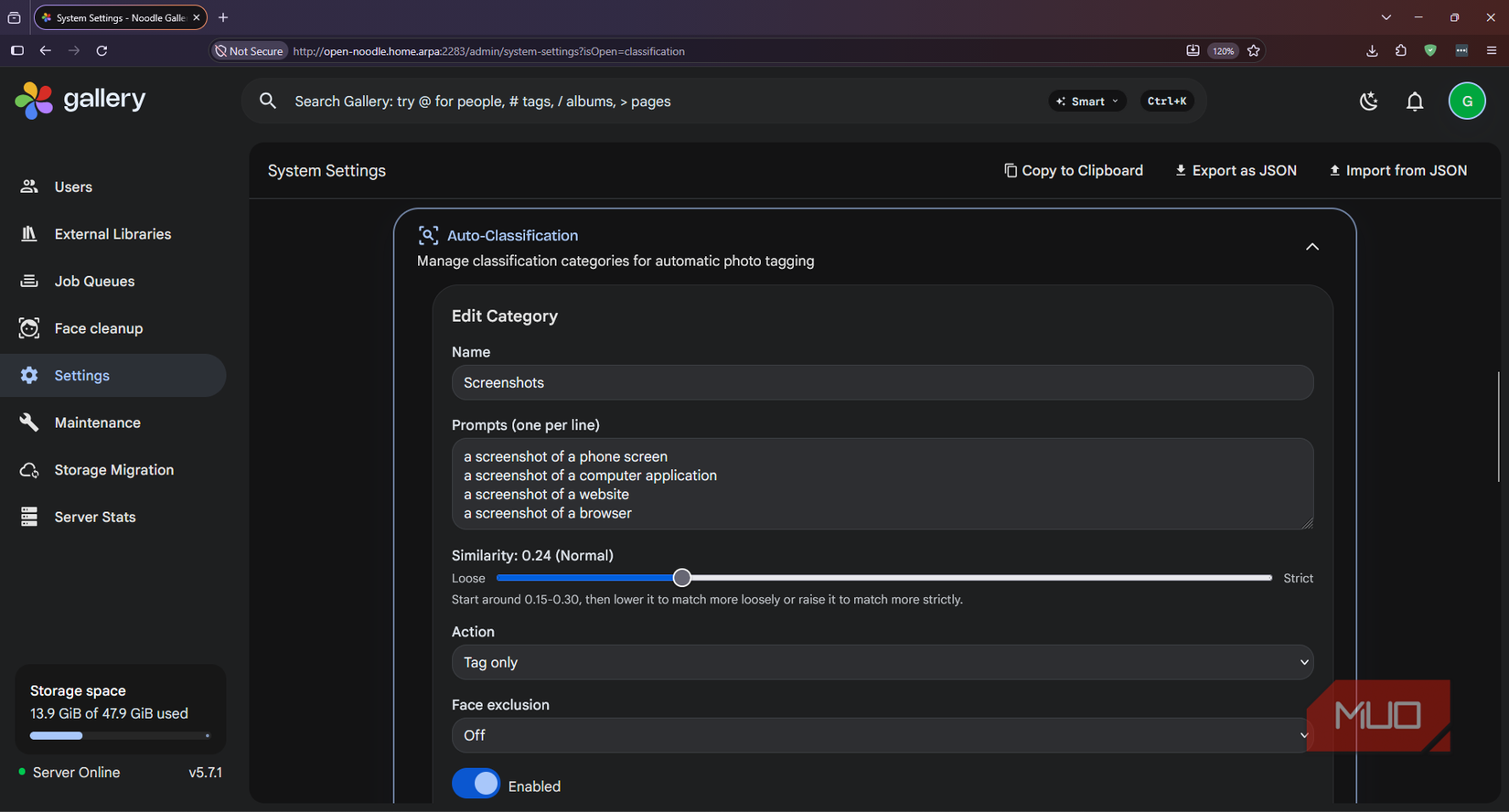Open notifications bell
Viewport: 1509px width, 812px height.
click(x=1415, y=101)
